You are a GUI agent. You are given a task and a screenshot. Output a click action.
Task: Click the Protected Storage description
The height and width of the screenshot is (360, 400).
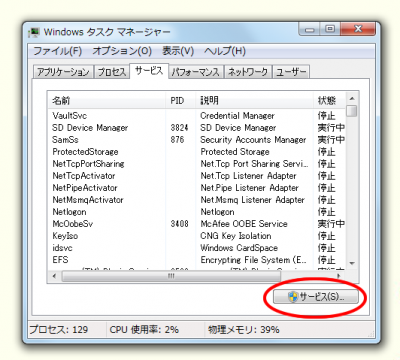tap(235, 152)
